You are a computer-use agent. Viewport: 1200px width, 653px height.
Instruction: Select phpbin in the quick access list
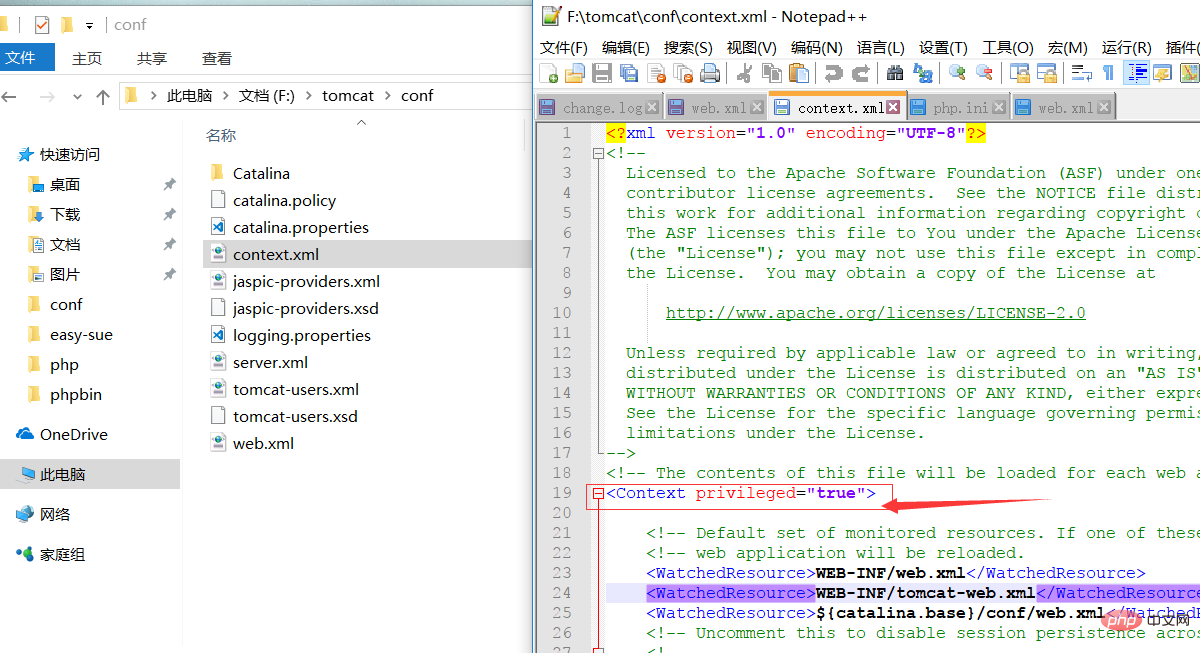[x=76, y=395]
